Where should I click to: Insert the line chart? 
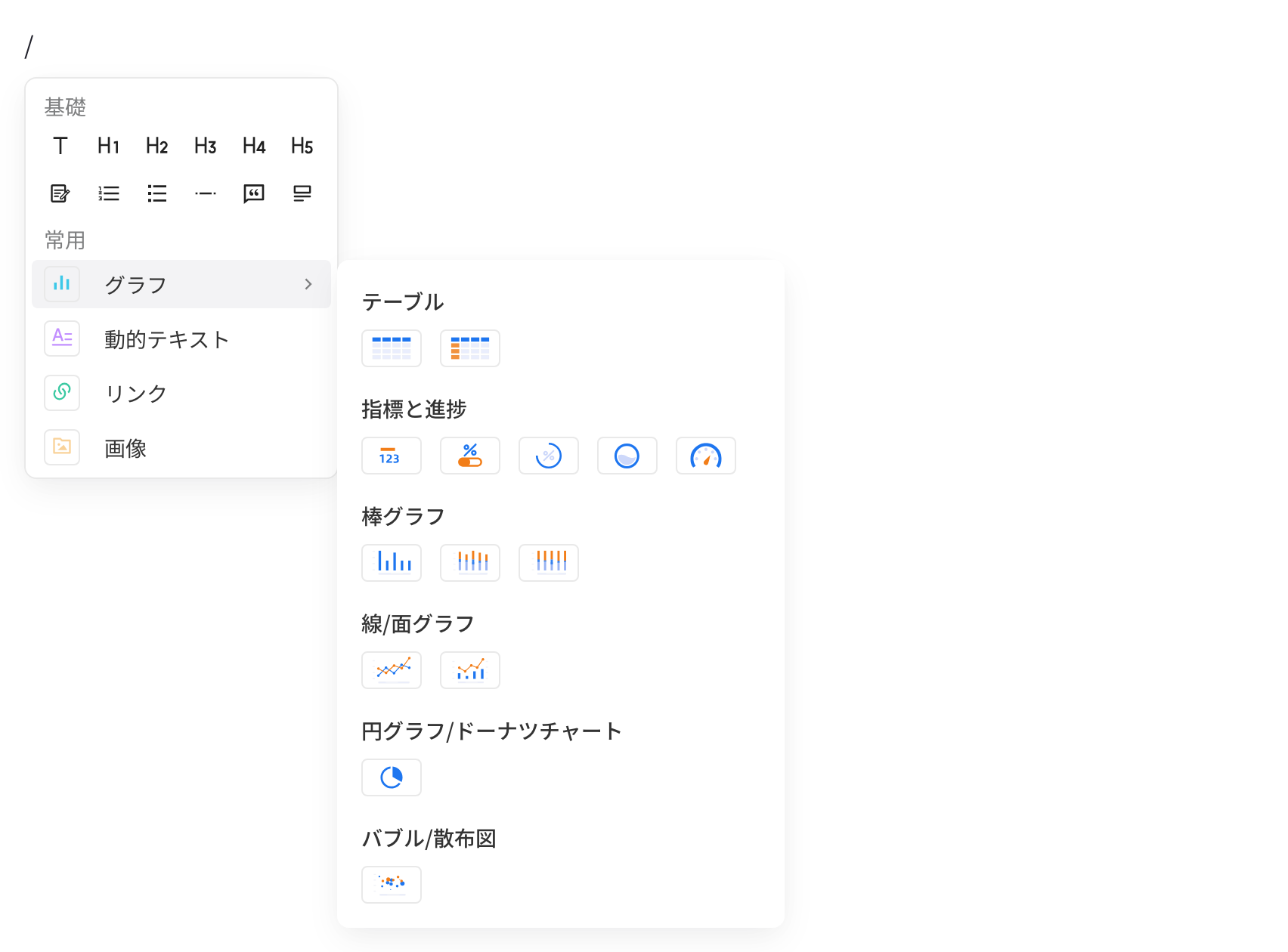pyautogui.click(x=392, y=670)
